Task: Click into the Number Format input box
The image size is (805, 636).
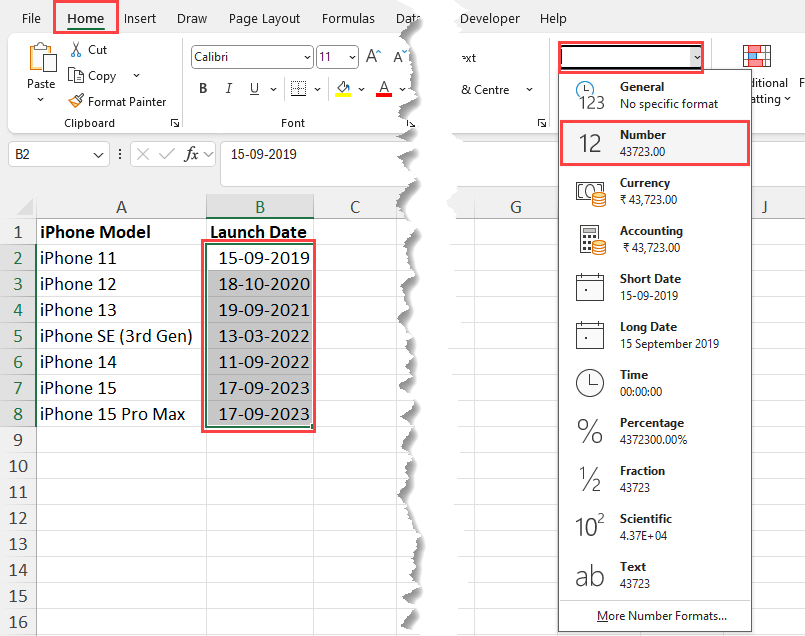Action: [x=625, y=57]
